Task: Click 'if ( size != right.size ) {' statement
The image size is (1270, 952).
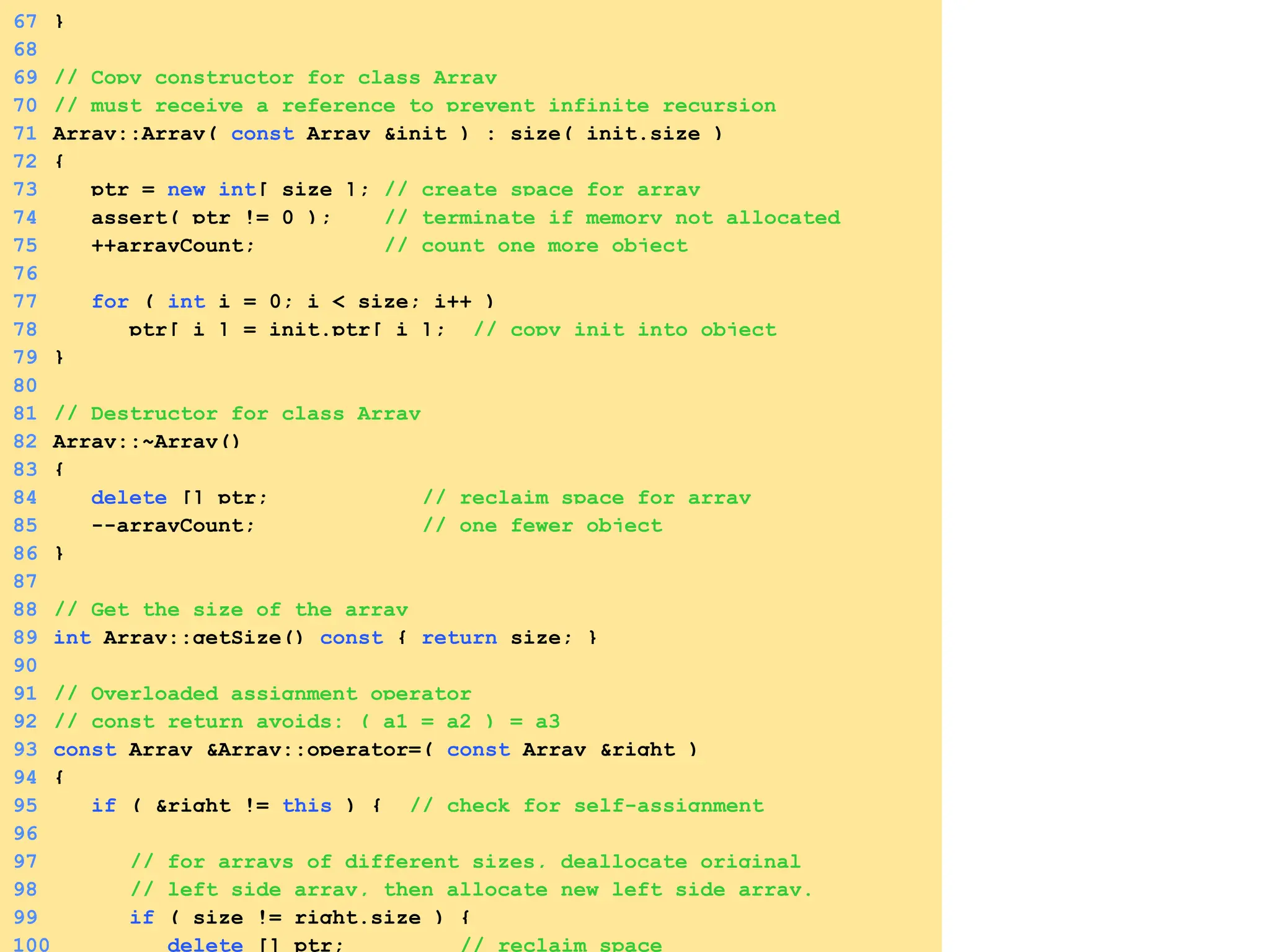Action: [x=300, y=917]
